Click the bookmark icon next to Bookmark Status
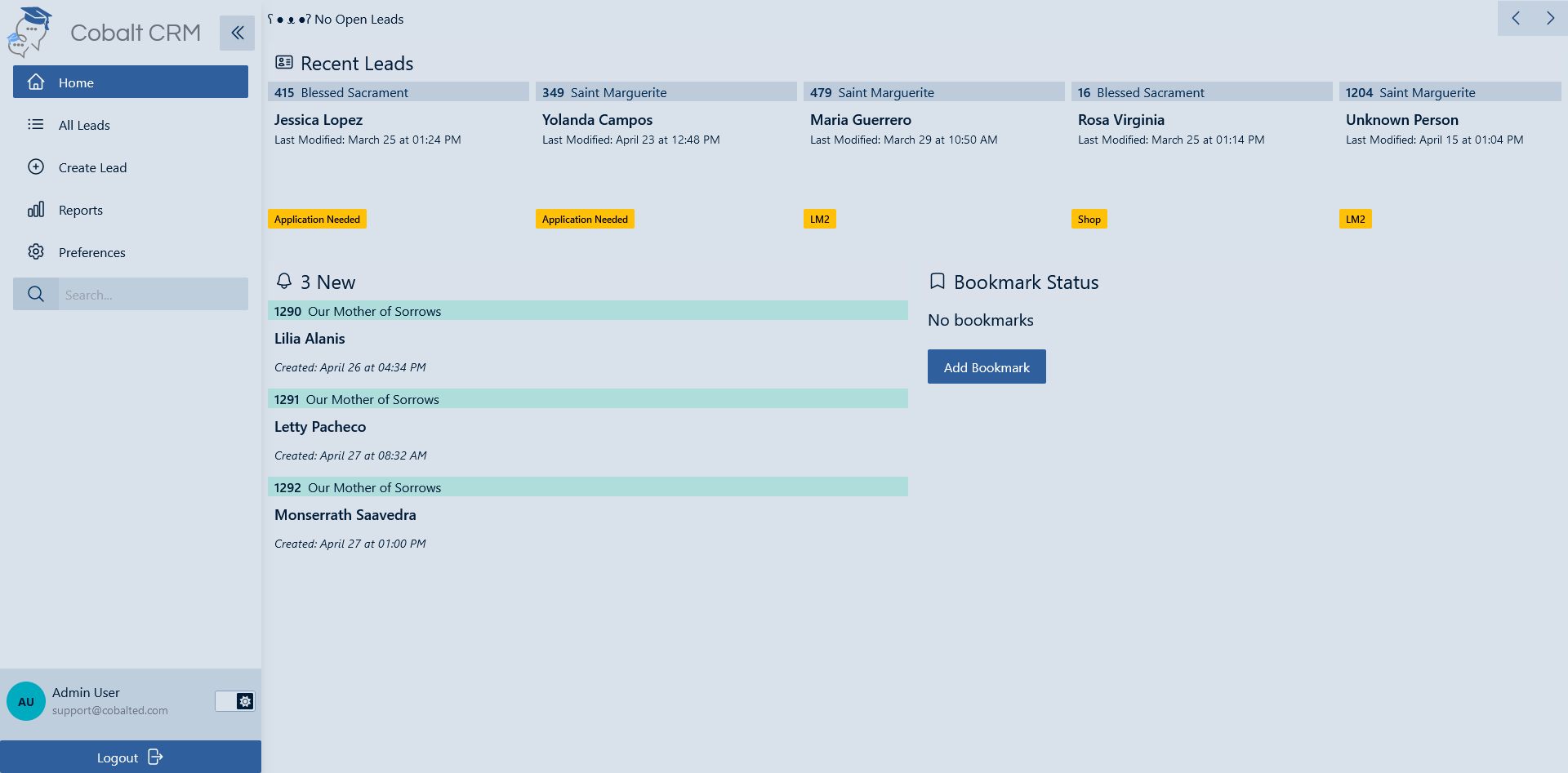The height and width of the screenshot is (773, 1568). point(938,281)
